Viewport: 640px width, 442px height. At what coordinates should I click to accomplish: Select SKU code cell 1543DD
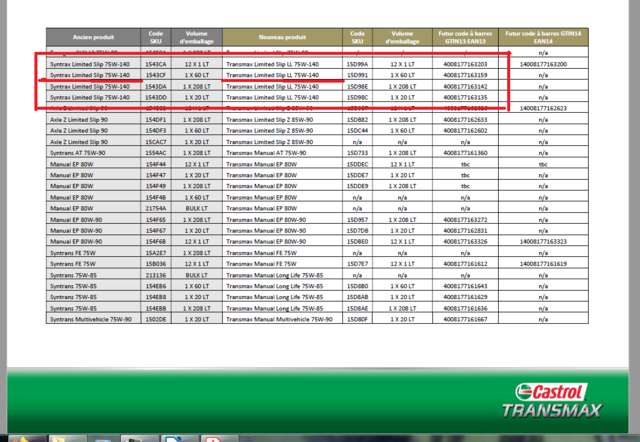pos(156,98)
